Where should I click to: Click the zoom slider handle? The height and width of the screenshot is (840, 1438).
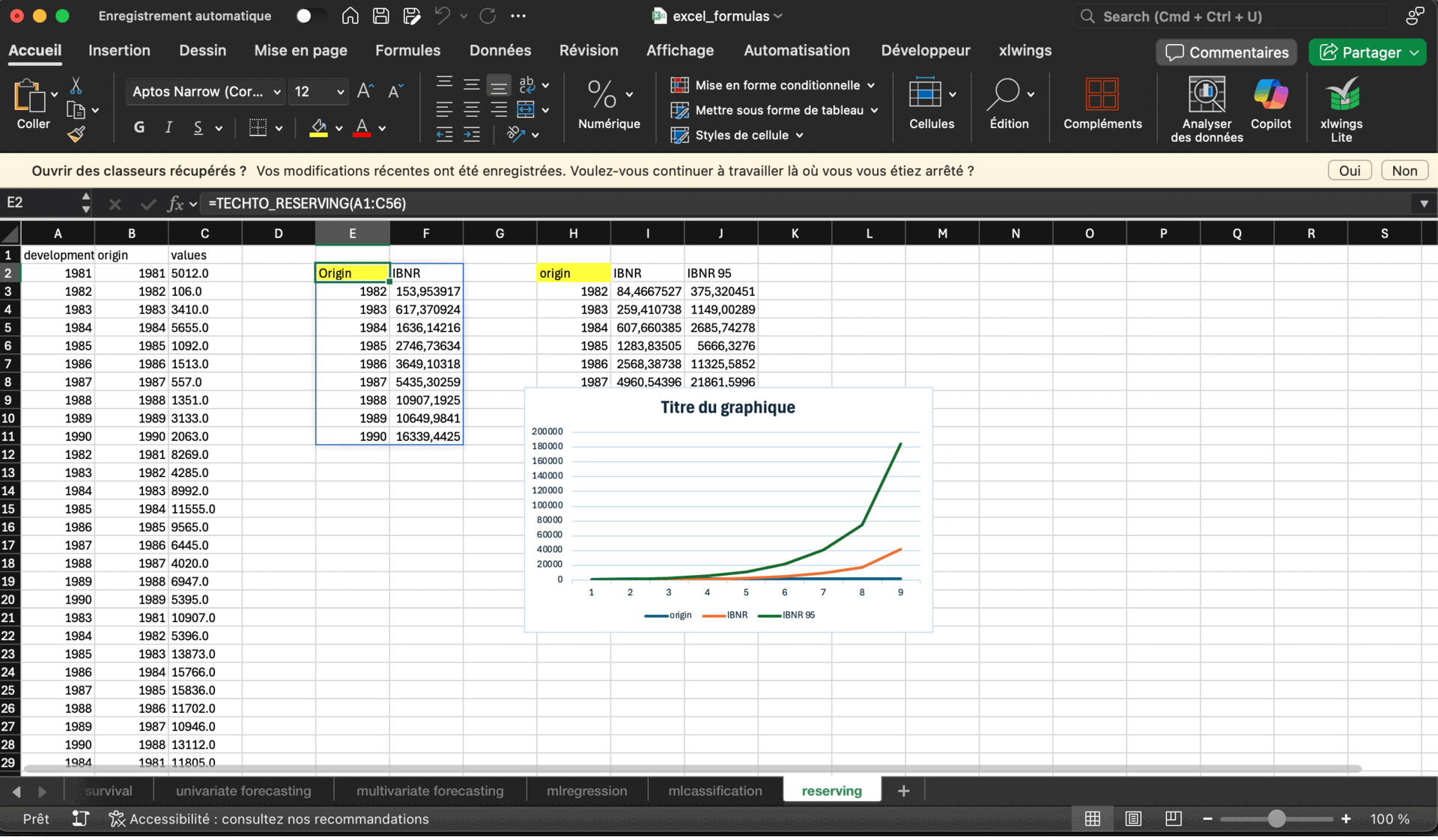1276,819
